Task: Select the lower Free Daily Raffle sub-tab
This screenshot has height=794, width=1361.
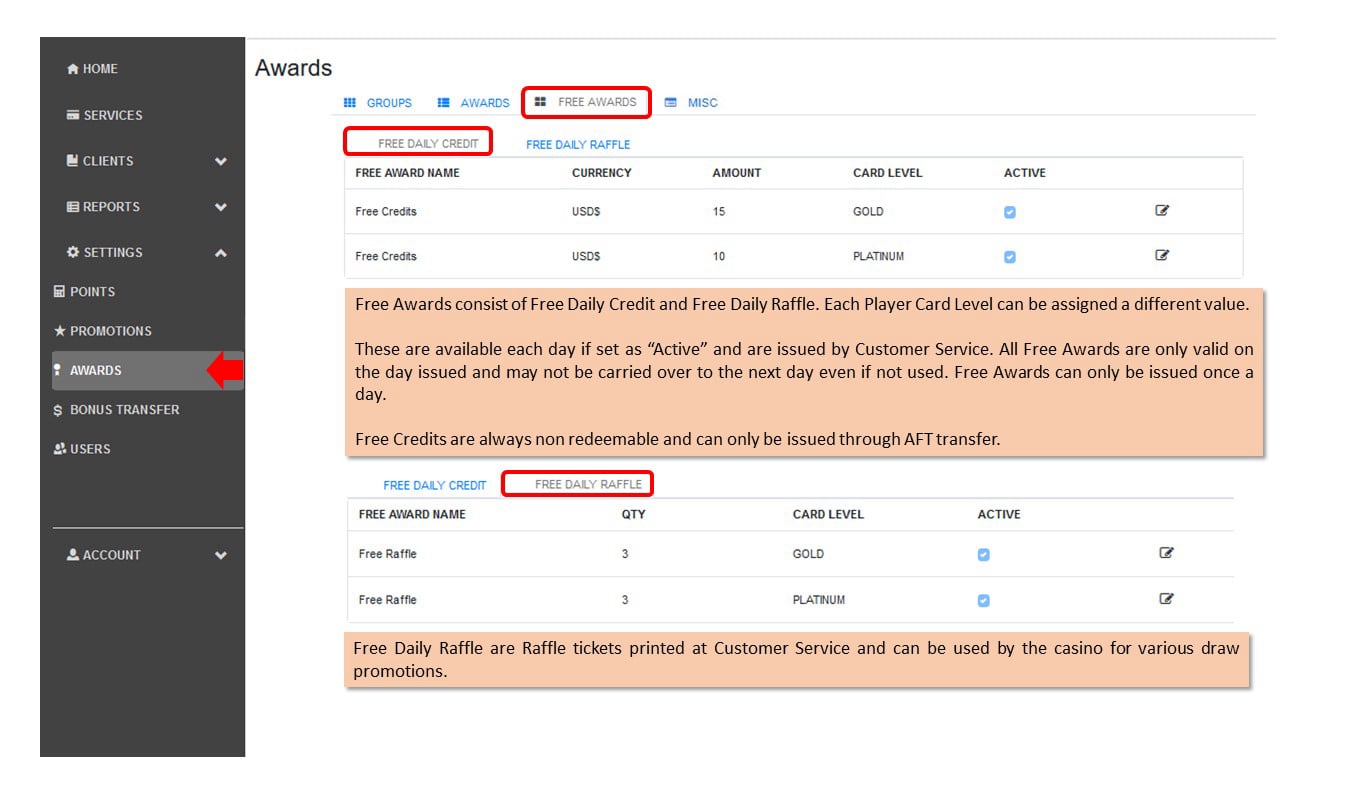Action: click(587, 484)
